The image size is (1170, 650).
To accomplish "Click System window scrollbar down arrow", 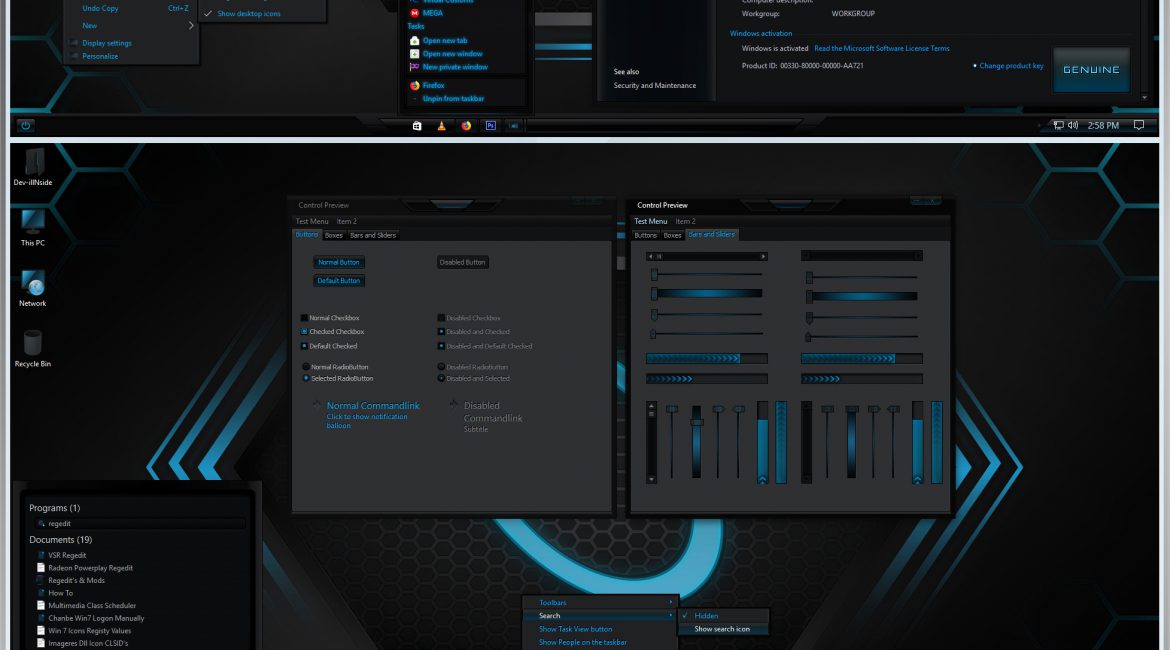I will [1145, 97].
